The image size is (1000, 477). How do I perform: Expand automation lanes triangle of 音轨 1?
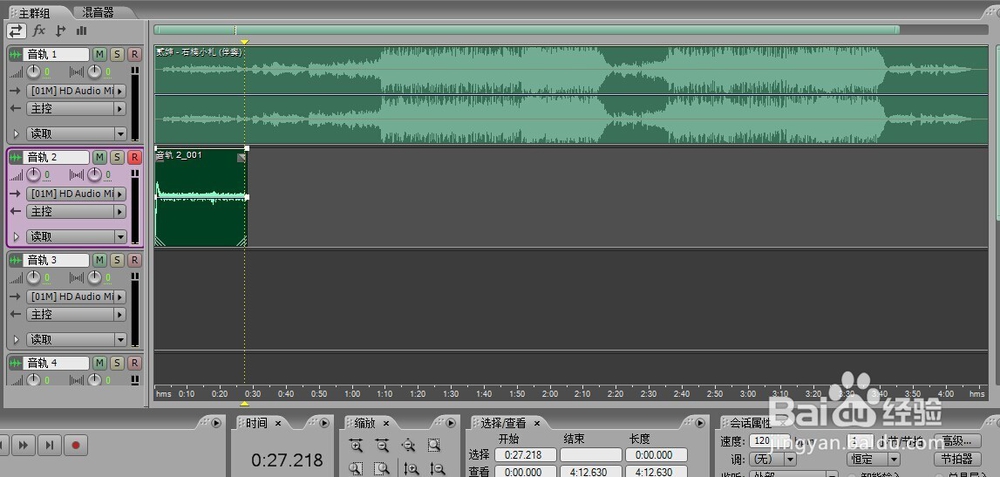click(x=17, y=134)
